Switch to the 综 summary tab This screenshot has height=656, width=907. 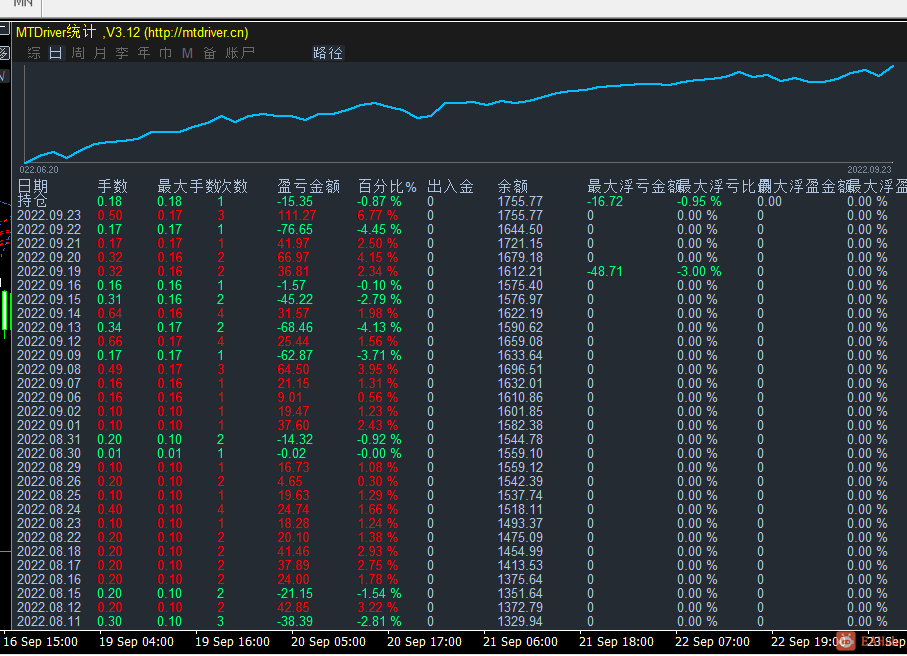pyautogui.click(x=34, y=53)
